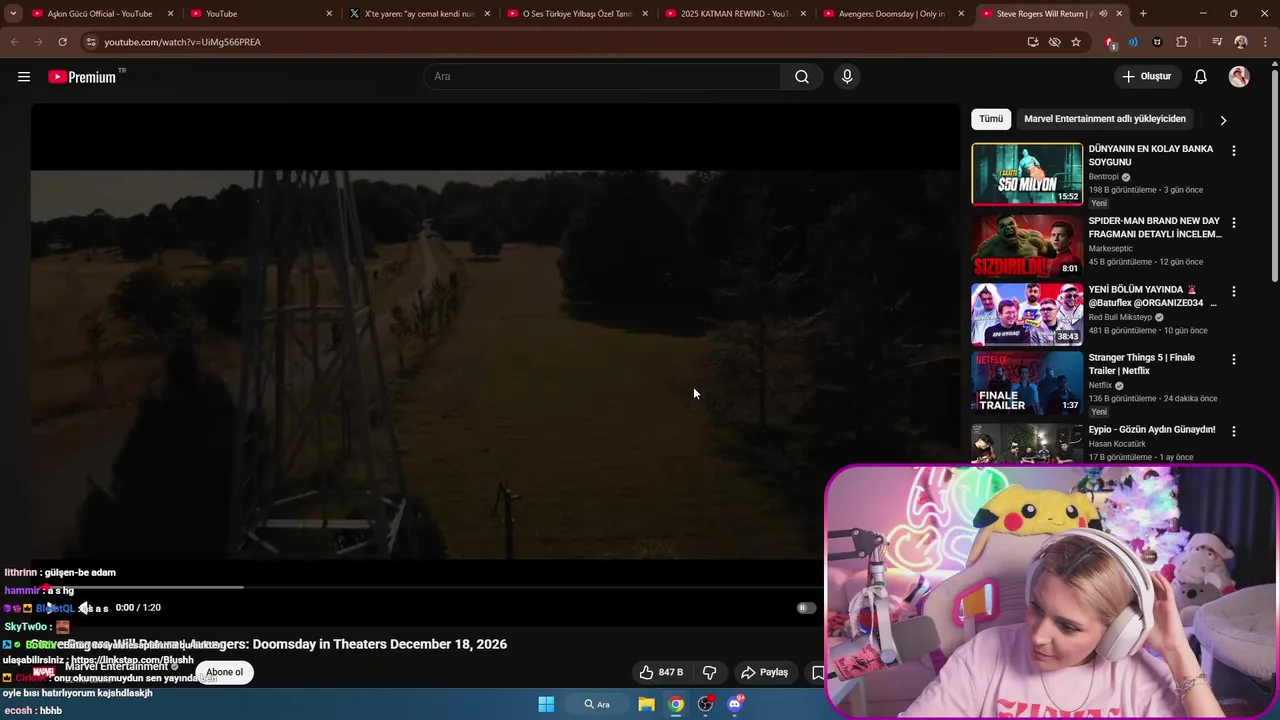Viewport: 1280px width, 720px height.
Task: Go to the YouTube Premium home logo
Action: click(x=82, y=77)
